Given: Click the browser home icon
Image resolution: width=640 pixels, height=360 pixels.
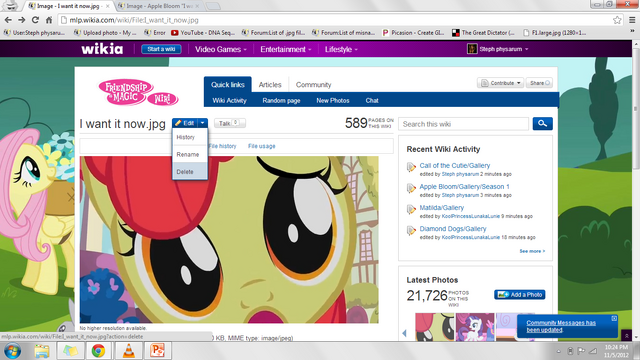Looking at the screenshot, I should point(49,20).
